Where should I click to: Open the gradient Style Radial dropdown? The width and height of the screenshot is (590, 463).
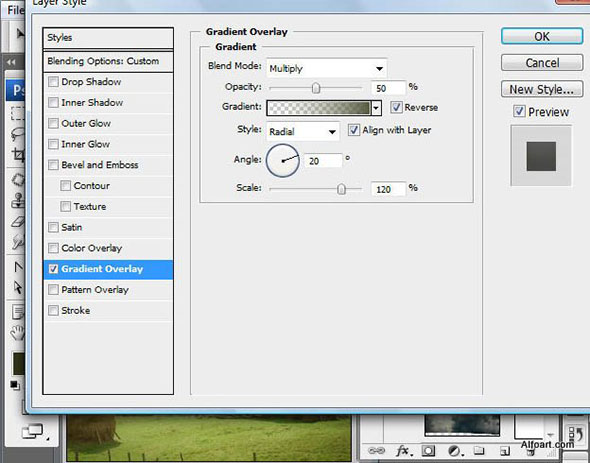coord(303,132)
